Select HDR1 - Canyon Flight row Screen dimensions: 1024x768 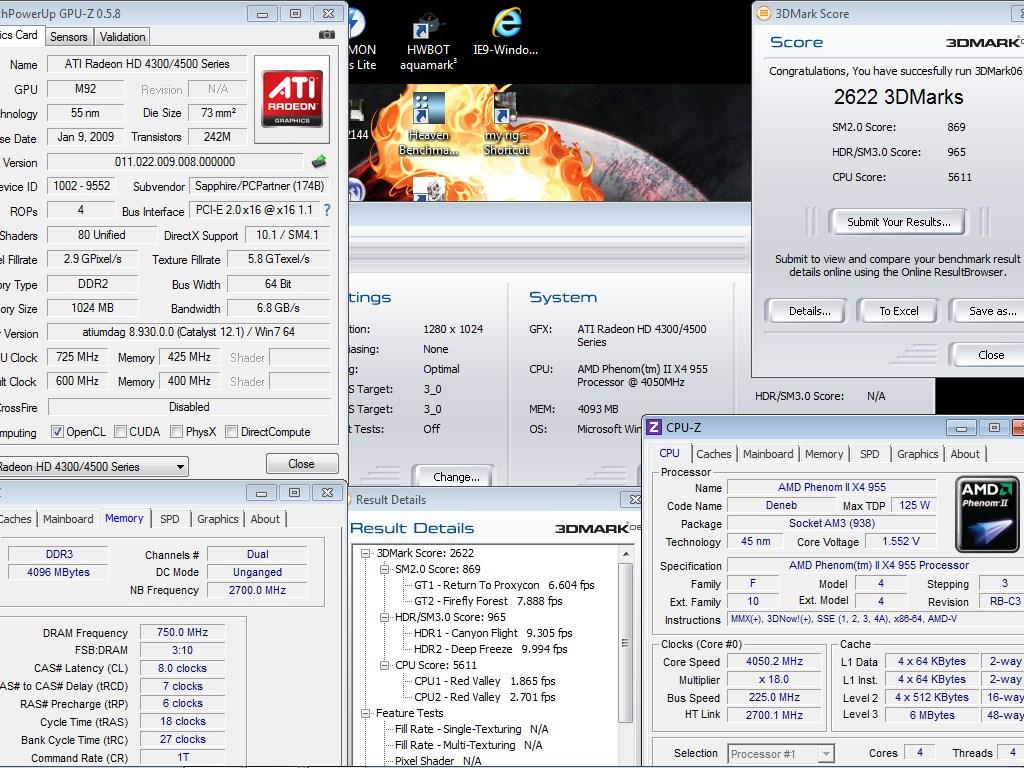493,633
